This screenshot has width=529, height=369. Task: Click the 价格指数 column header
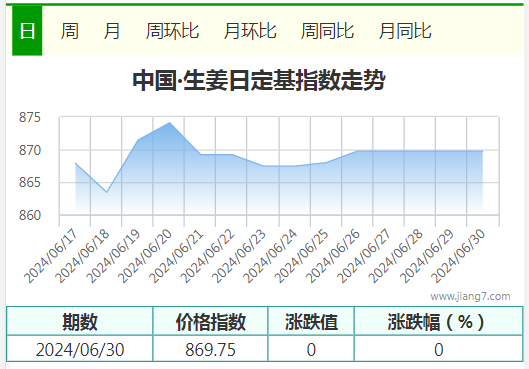coord(211,322)
